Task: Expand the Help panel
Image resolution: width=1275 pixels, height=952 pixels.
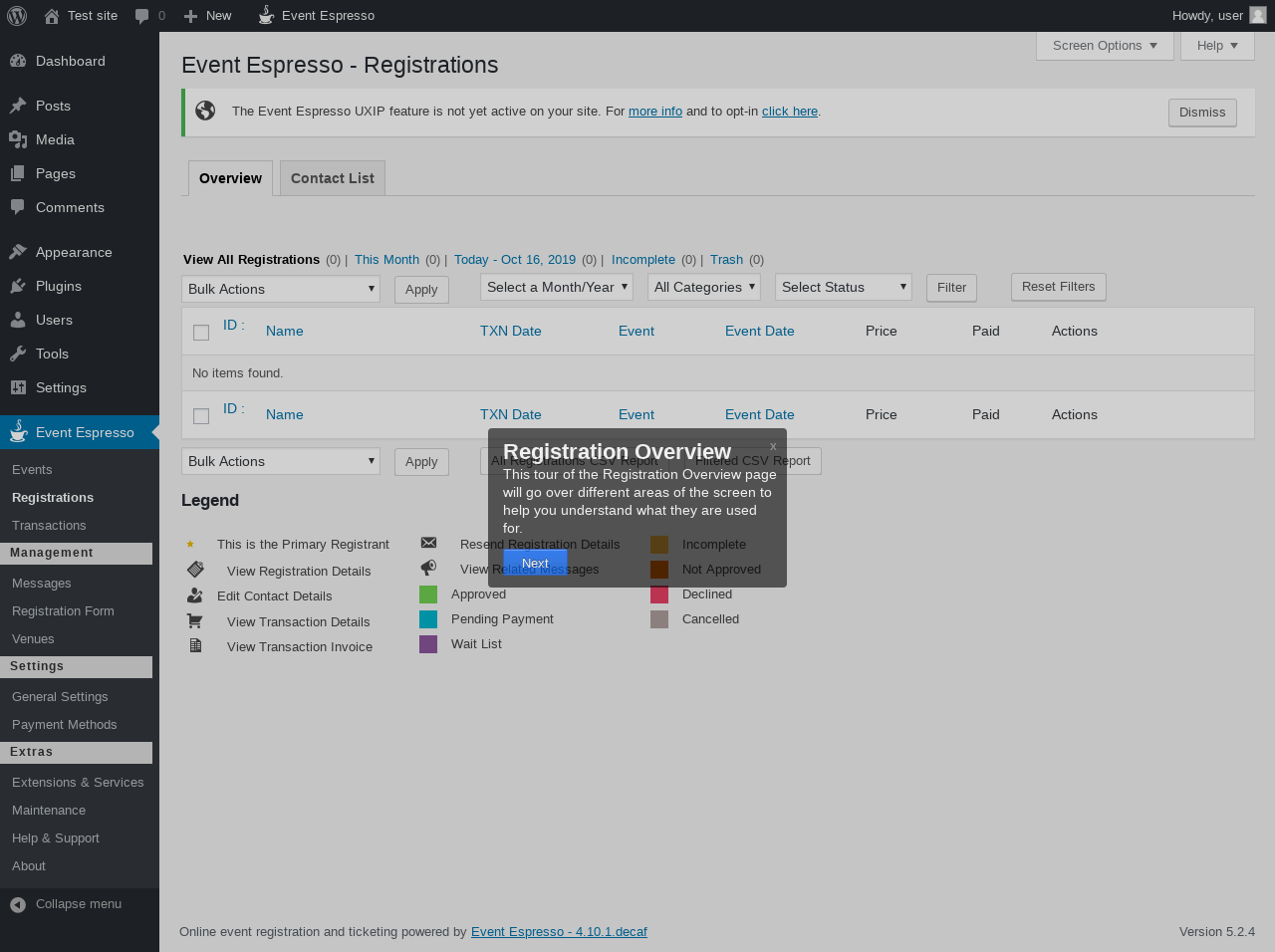Action: point(1217,46)
